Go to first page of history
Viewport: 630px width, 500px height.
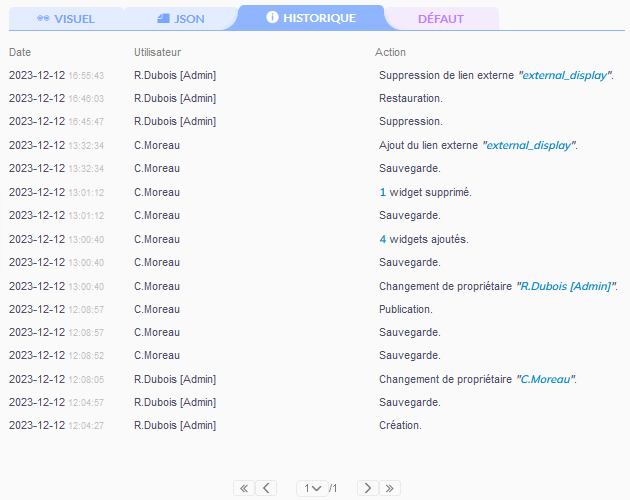point(243,488)
